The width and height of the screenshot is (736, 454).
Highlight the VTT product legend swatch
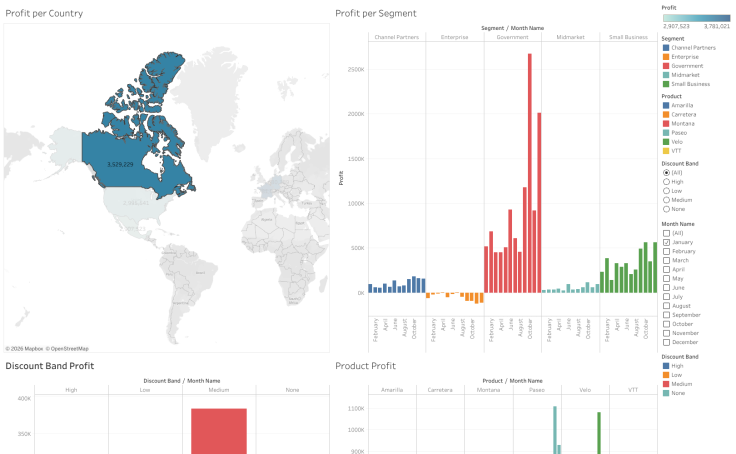(x=666, y=151)
